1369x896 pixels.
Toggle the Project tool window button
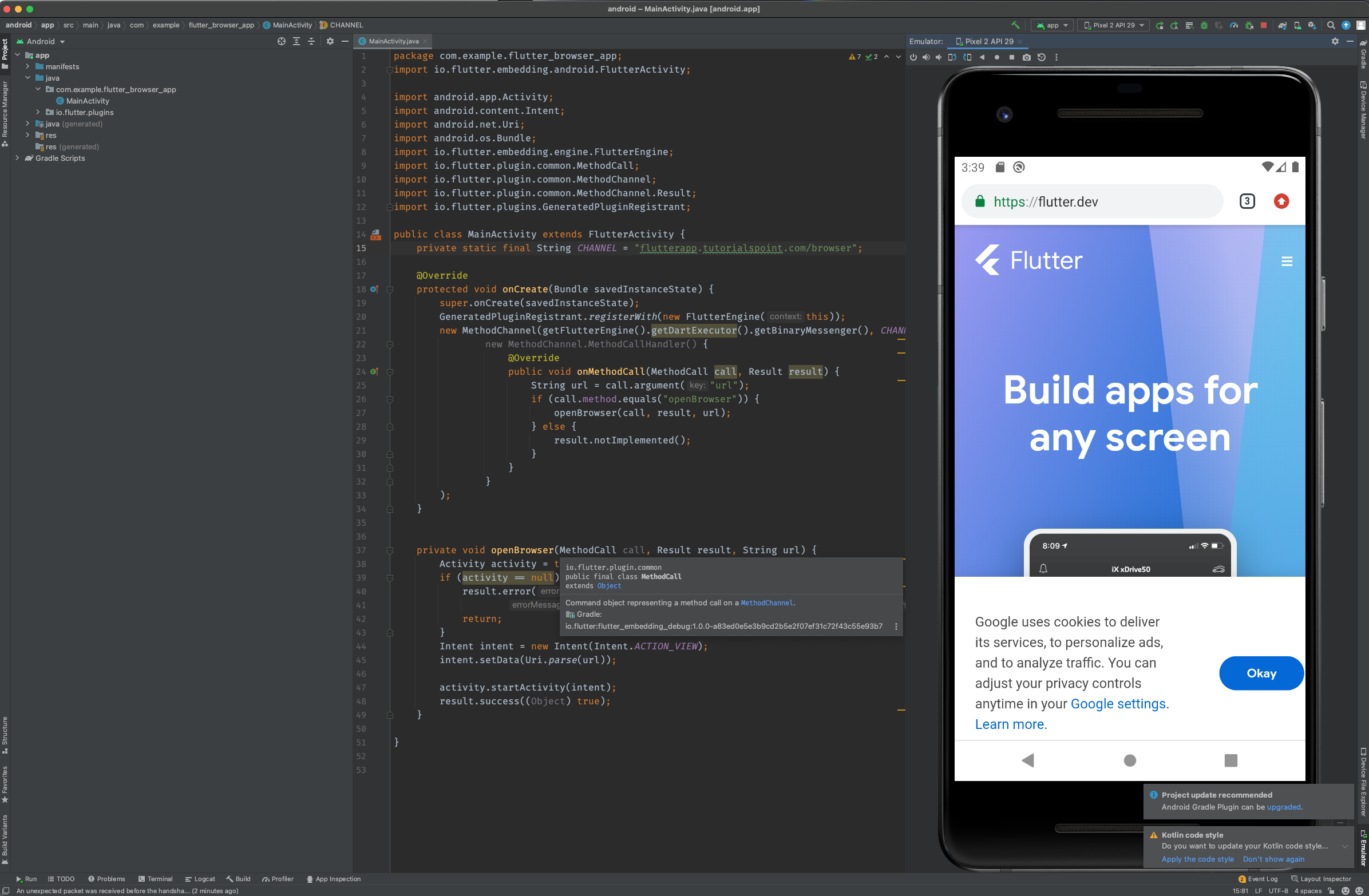[5, 53]
